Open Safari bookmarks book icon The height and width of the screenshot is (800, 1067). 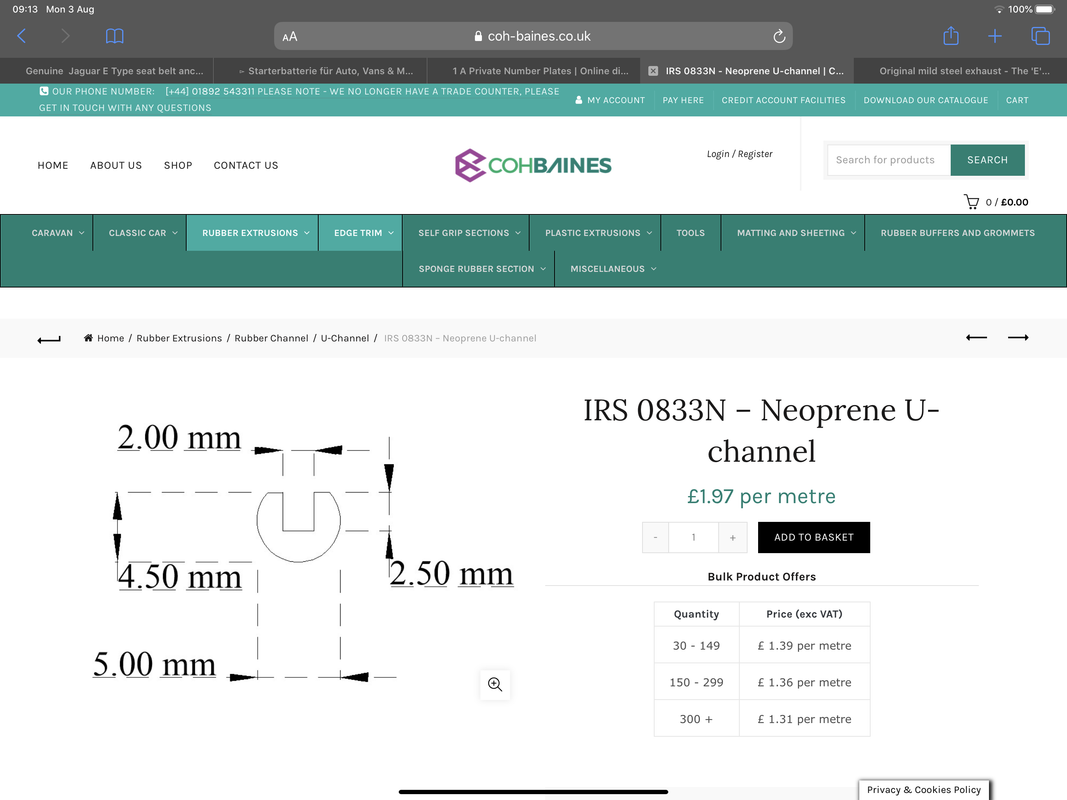[x=114, y=36]
